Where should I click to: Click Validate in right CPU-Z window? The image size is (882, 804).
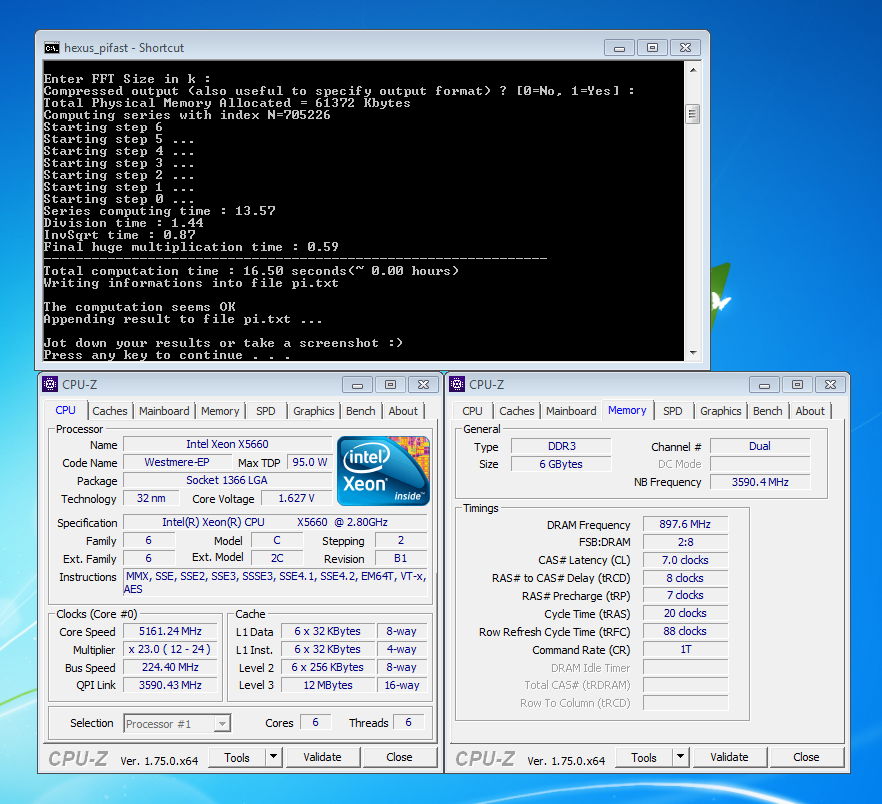click(729, 757)
